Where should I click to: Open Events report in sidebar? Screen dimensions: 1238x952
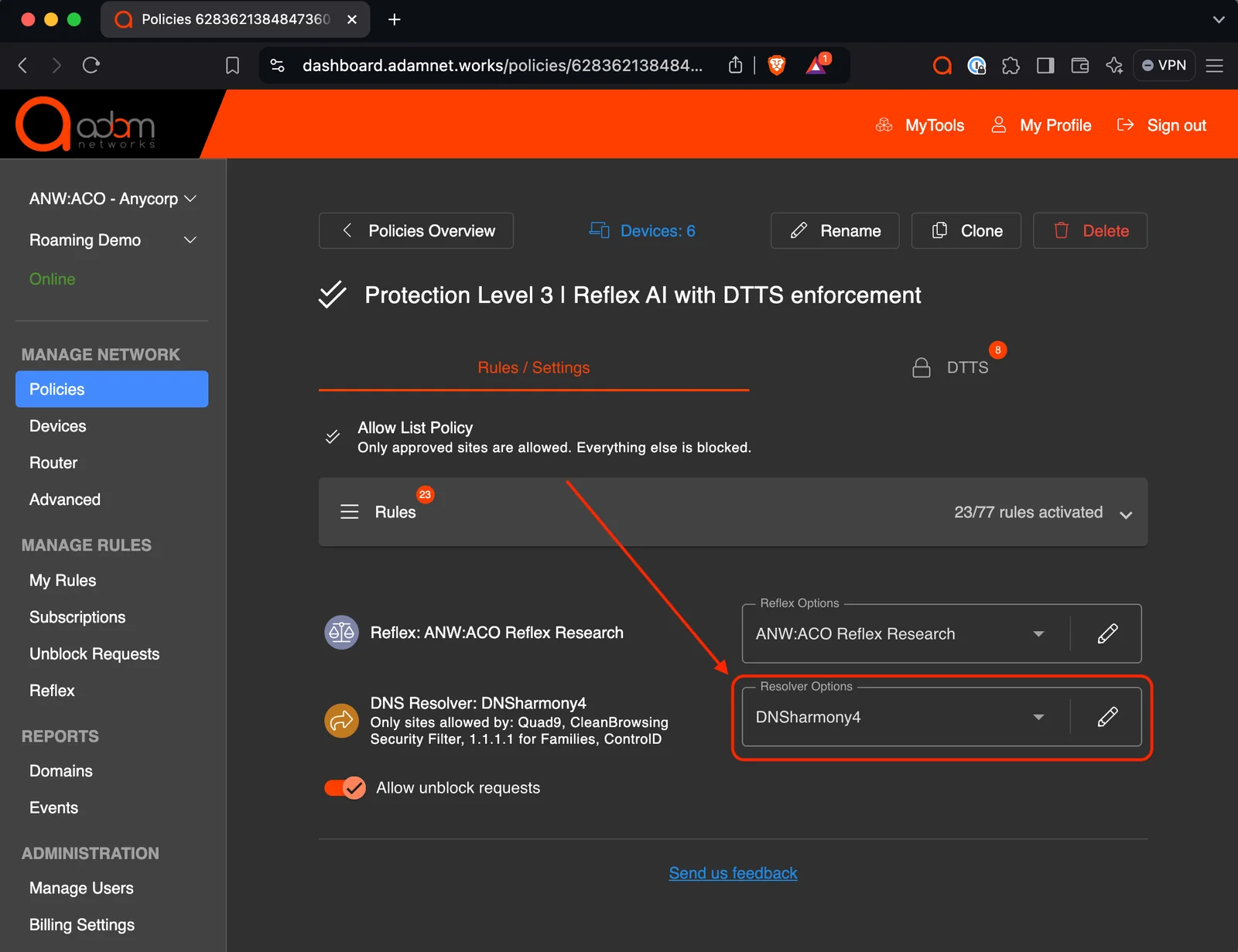(53, 807)
